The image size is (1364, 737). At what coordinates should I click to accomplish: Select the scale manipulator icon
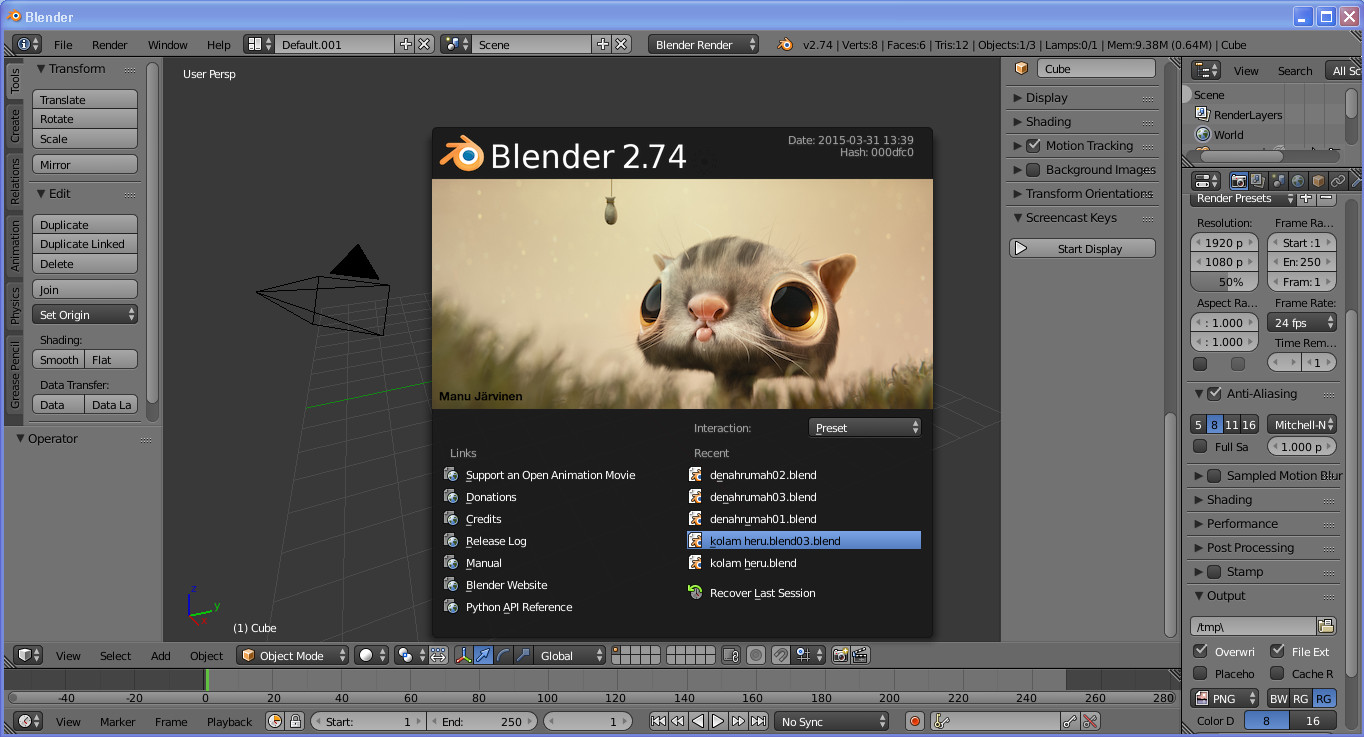[x=522, y=656]
